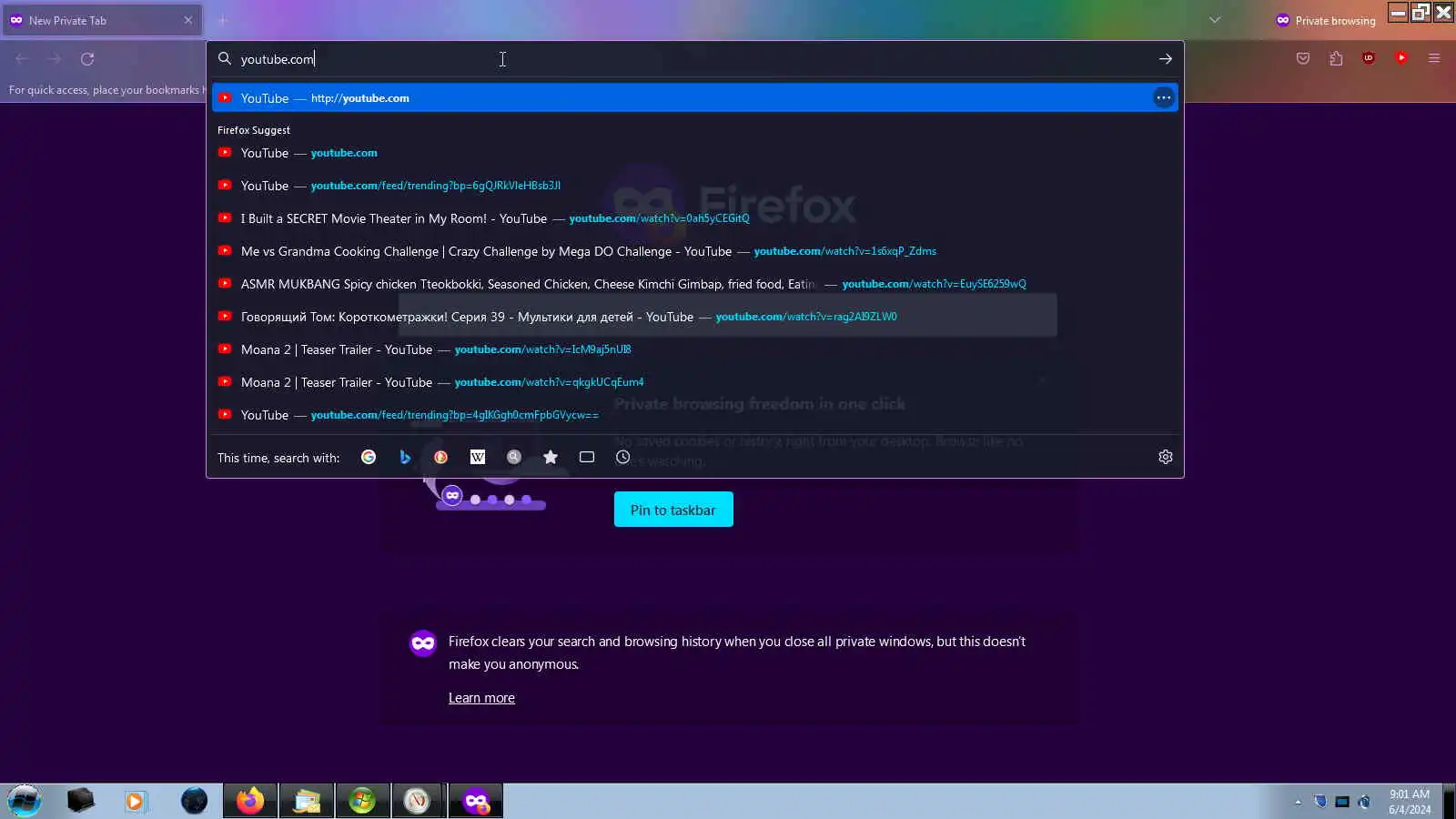The image size is (1456, 819).
Task: Search open tabs using the tab icon
Action: (x=587, y=457)
